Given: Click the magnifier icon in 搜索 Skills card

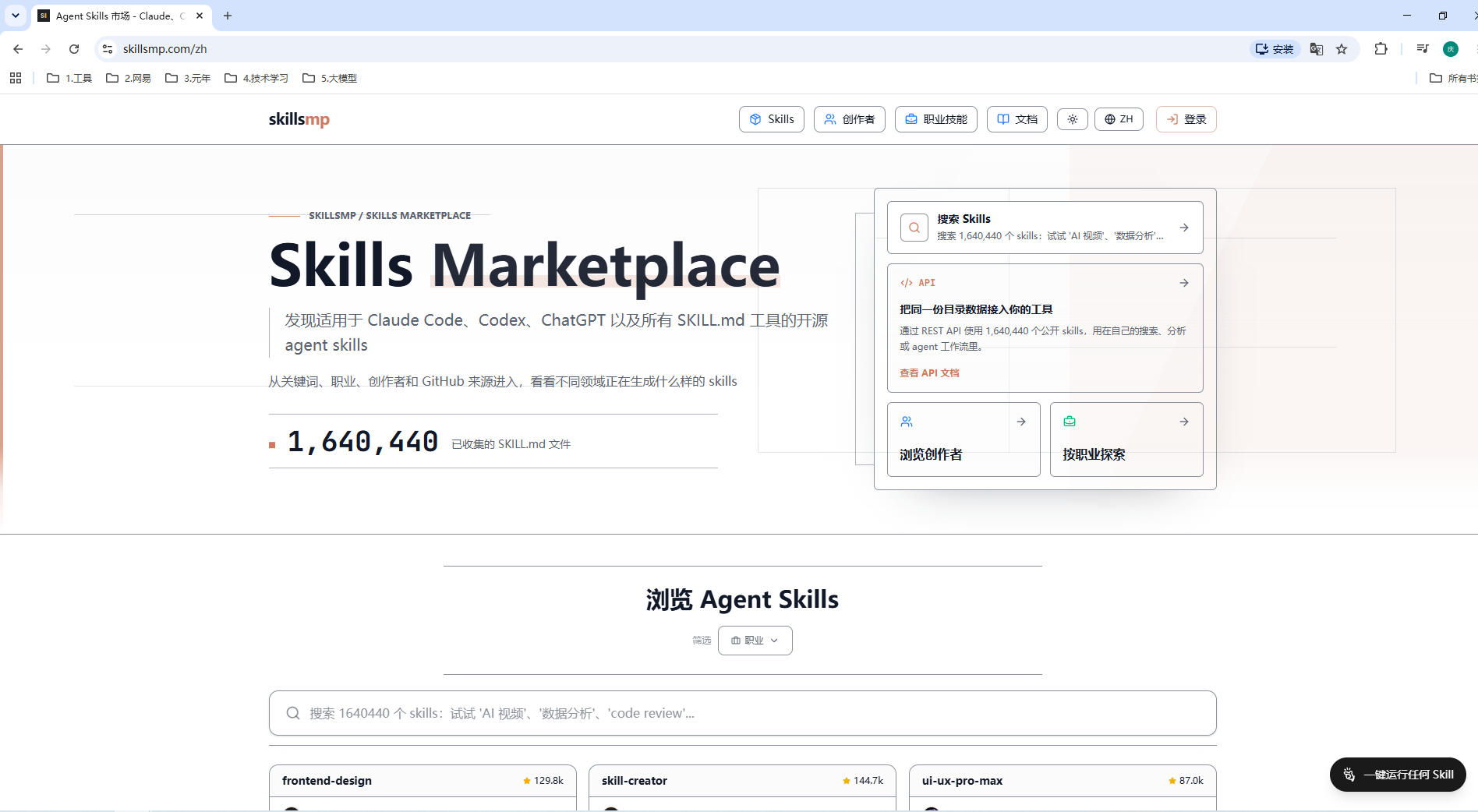Looking at the screenshot, I should click(914, 228).
